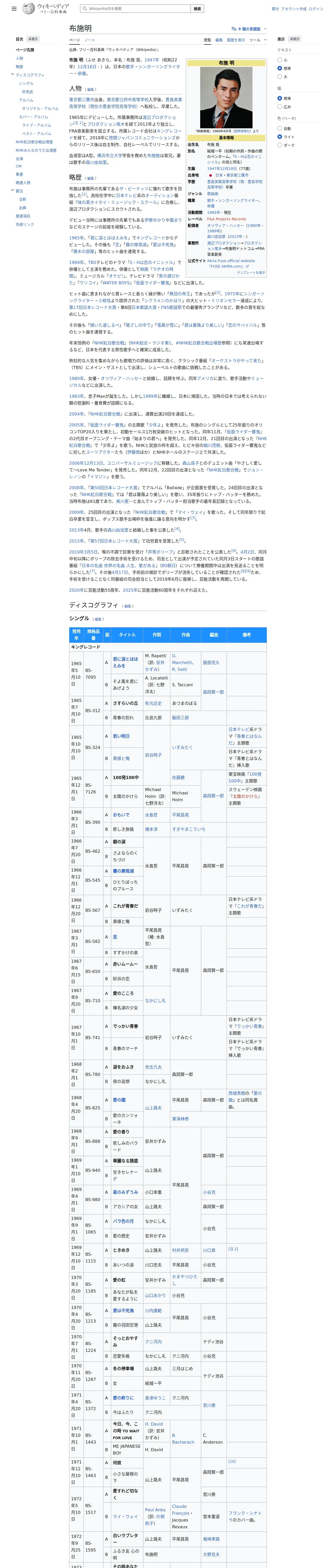Select ライト color mode radio button
This screenshot has height=1568, width=336.
pyautogui.click(x=280, y=137)
